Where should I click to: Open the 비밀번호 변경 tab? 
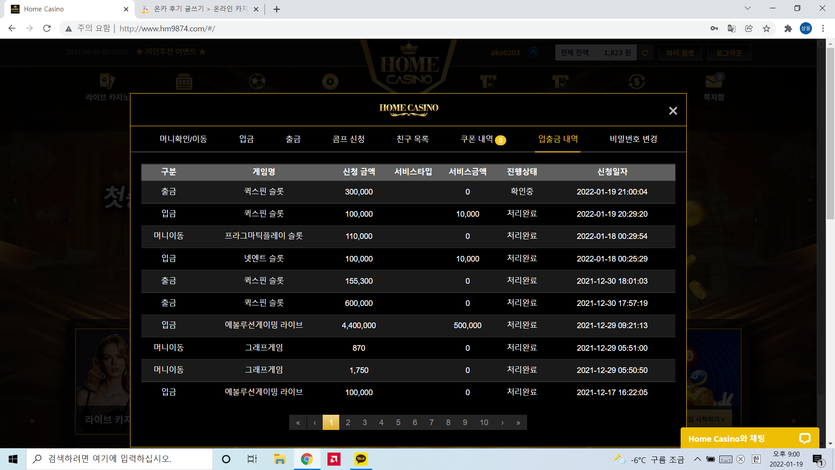point(633,139)
